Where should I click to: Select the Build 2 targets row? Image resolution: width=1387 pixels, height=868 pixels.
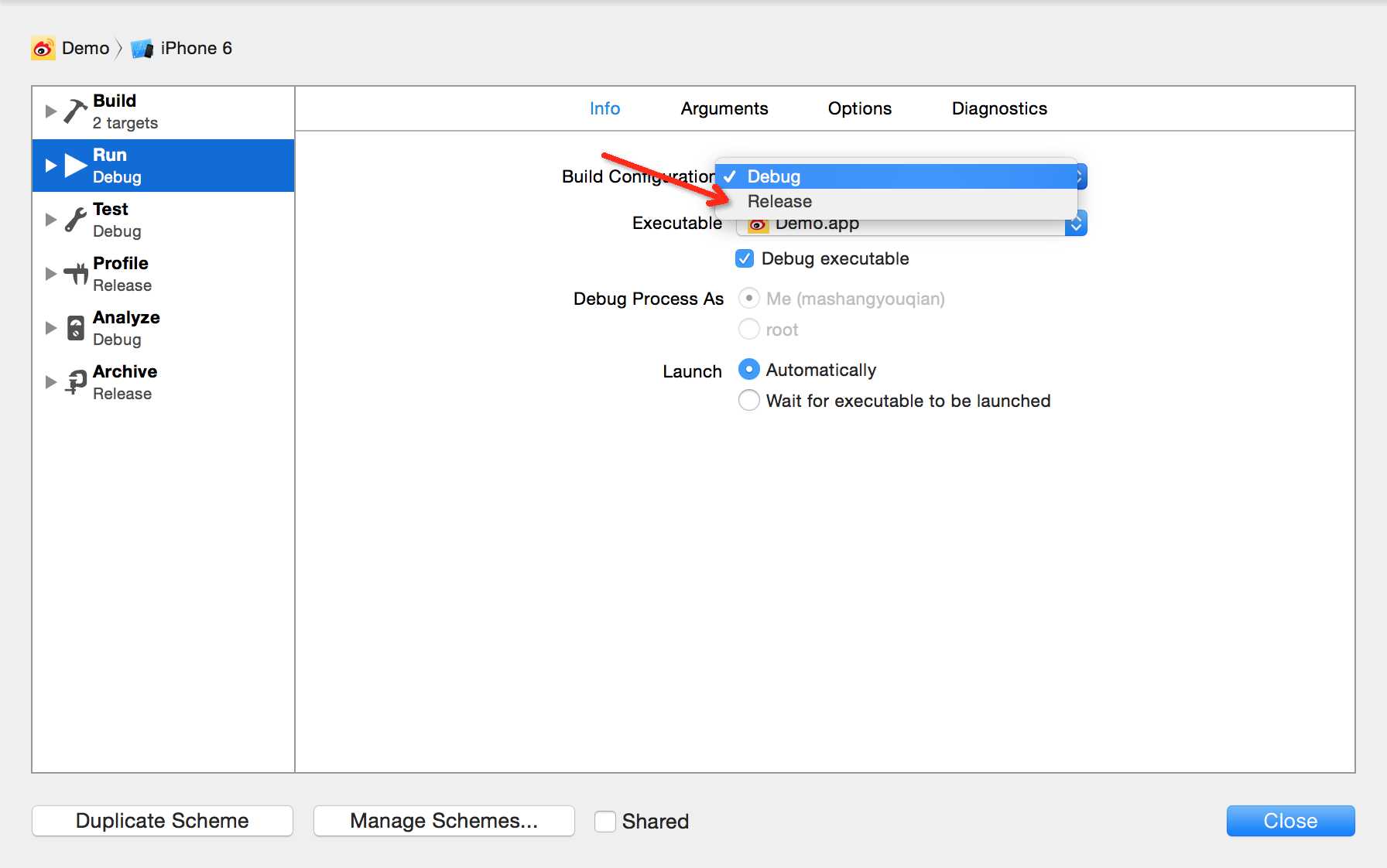point(163,112)
